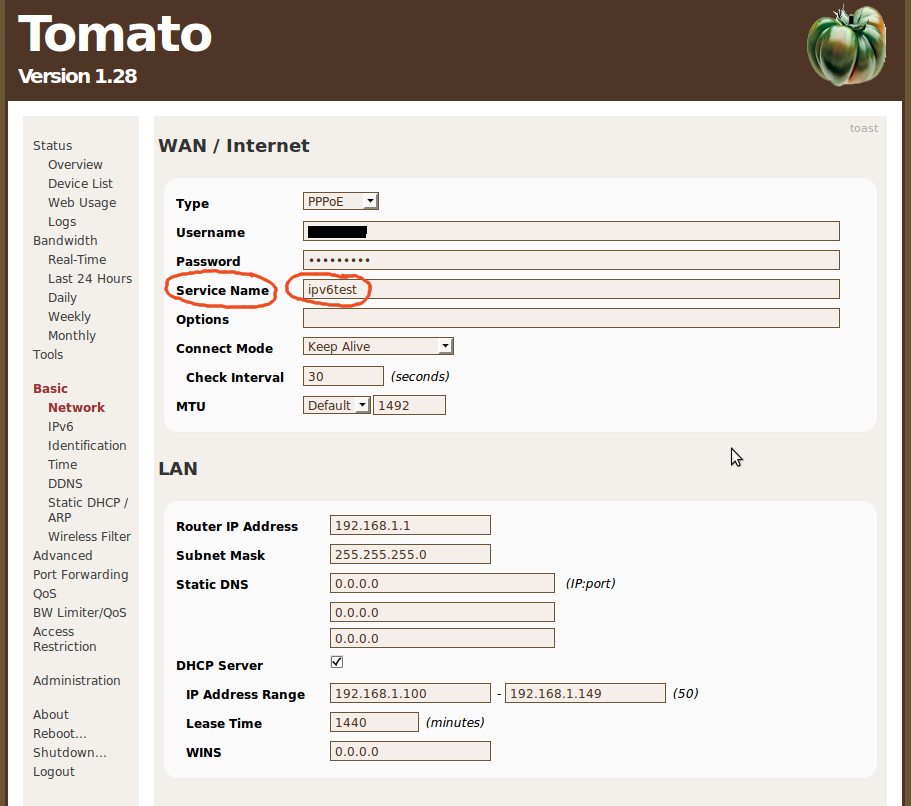The height and width of the screenshot is (806, 911).
Task: Click the second Static DNS field
Action: pos(442,612)
